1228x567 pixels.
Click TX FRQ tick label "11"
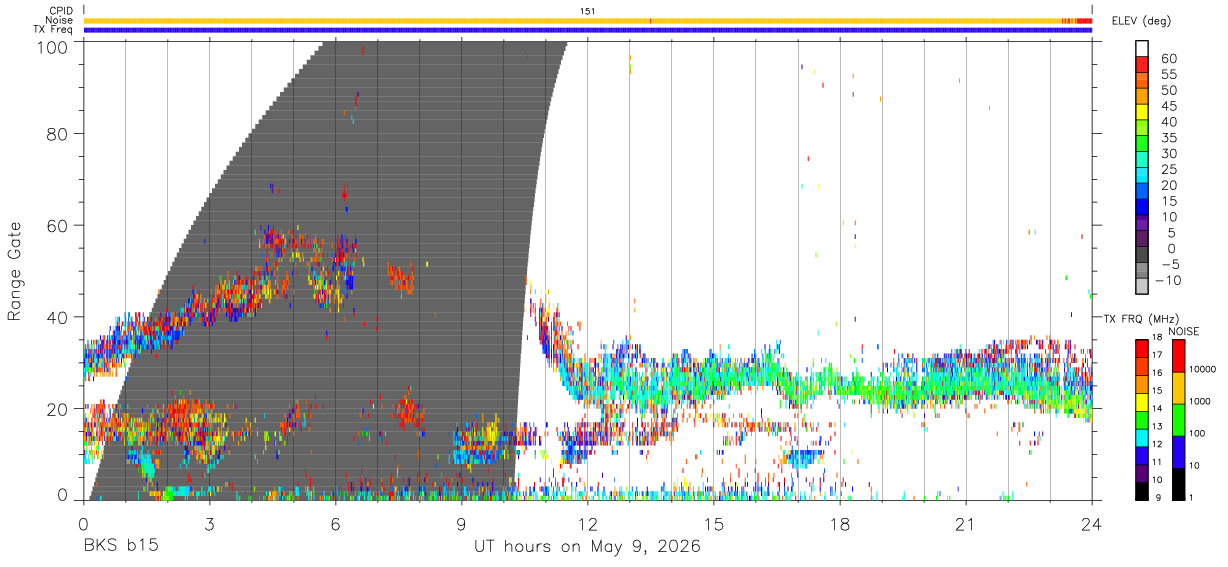tap(1157, 463)
